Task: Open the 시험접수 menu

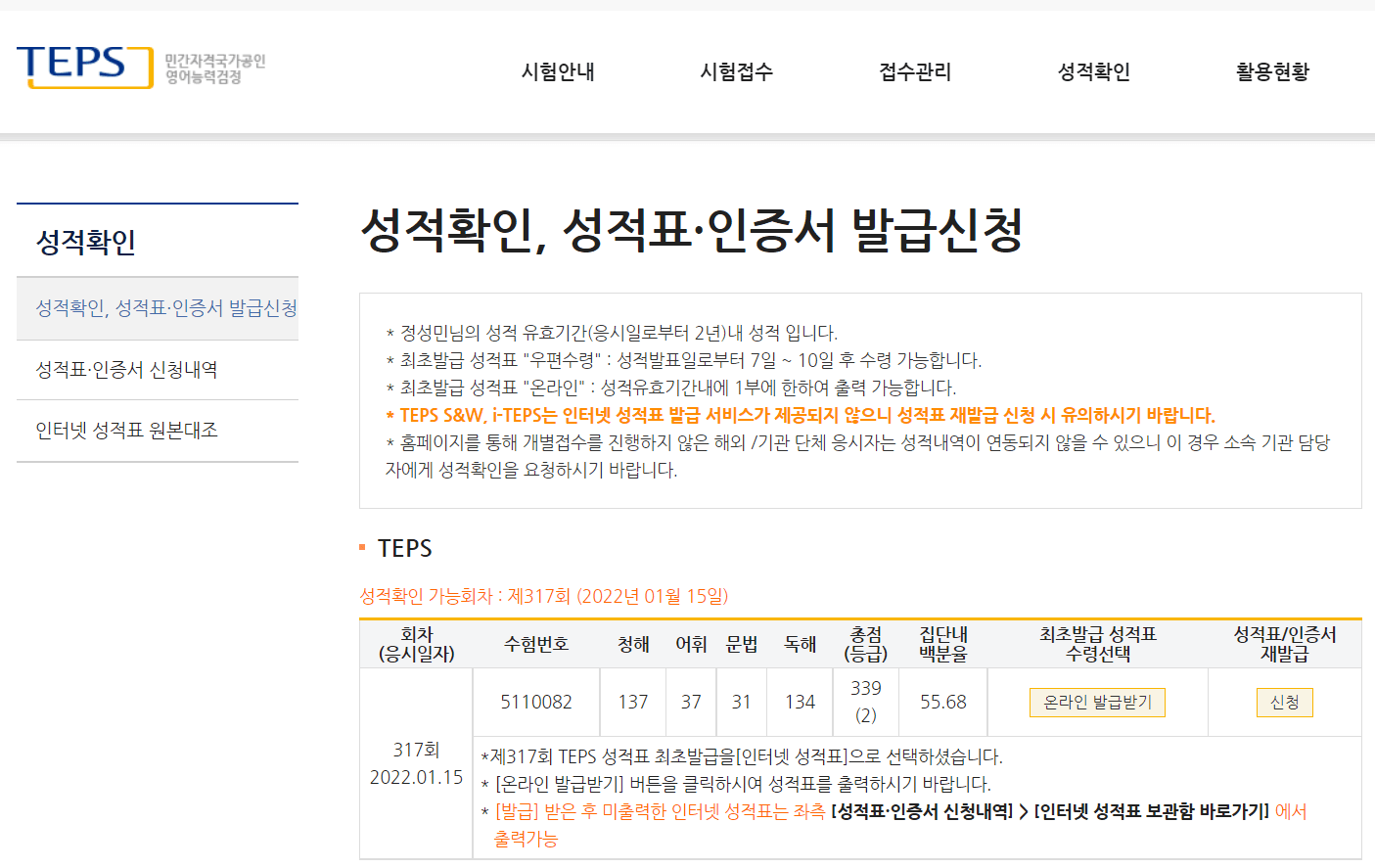Action: click(x=736, y=71)
